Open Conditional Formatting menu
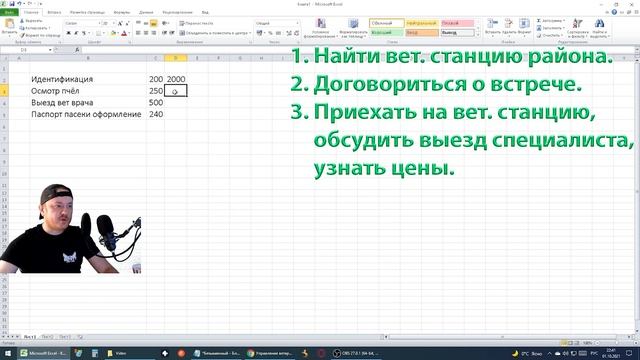Image resolution: width=640 pixels, height=360 pixels. [x=321, y=28]
